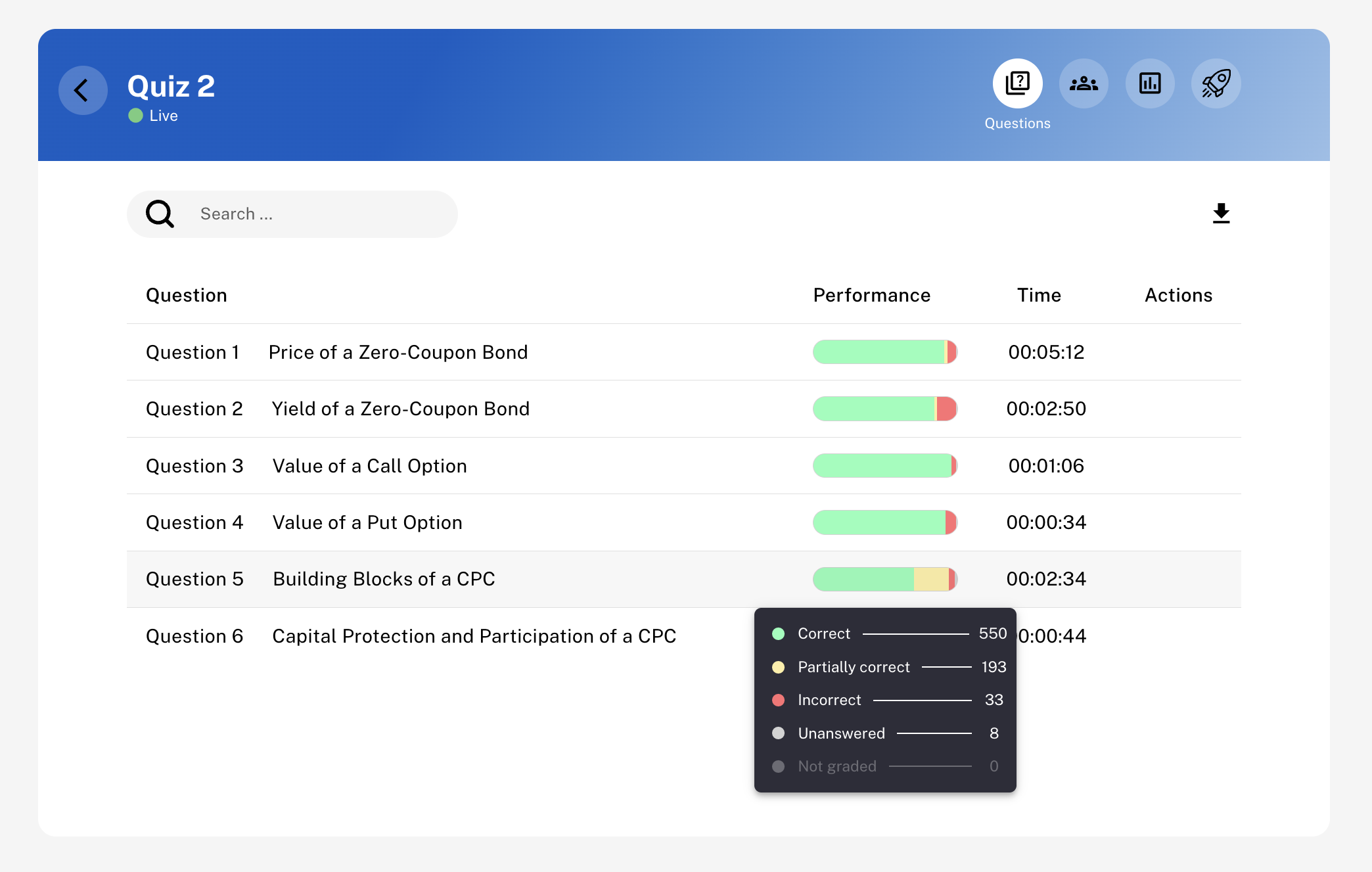This screenshot has width=1372, height=872.
Task: Click the magnifying glass search icon
Action: tap(160, 214)
